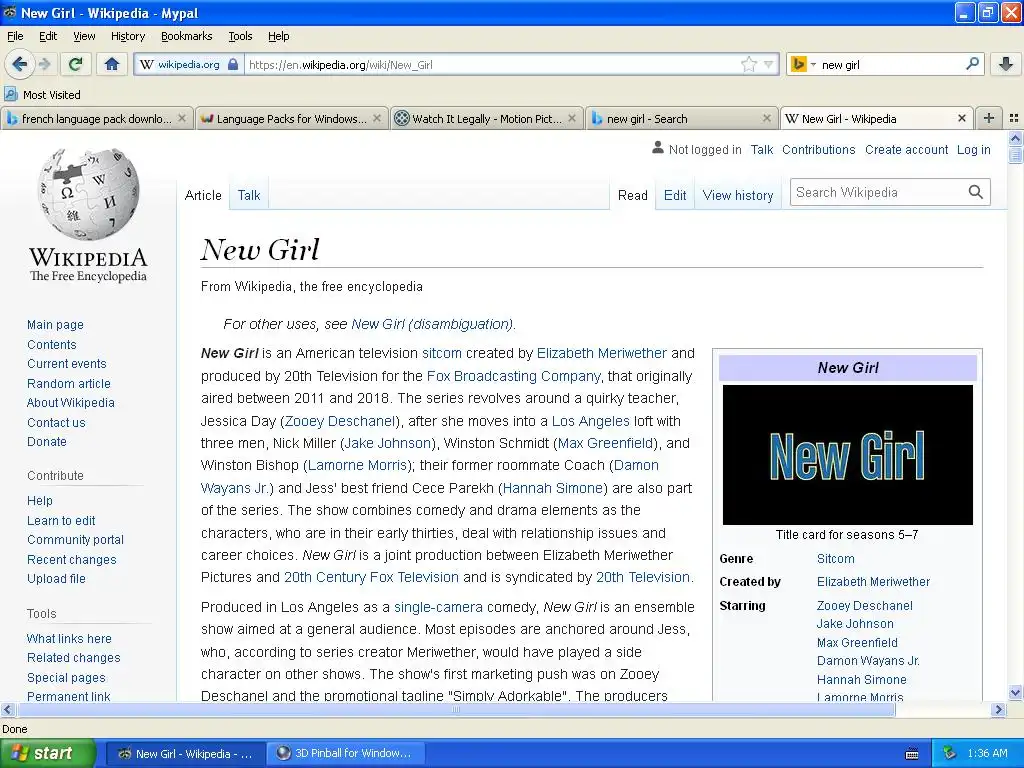The height and width of the screenshot is (768, 1024).
Task: Click the Forward arrow button
Action: click(x=44, y=64)
